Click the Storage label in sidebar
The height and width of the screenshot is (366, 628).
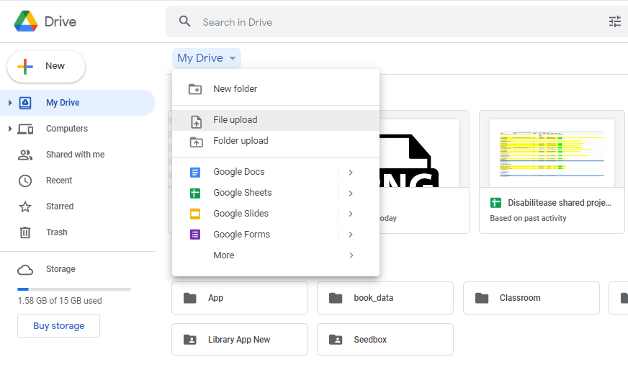pos(60,269)
